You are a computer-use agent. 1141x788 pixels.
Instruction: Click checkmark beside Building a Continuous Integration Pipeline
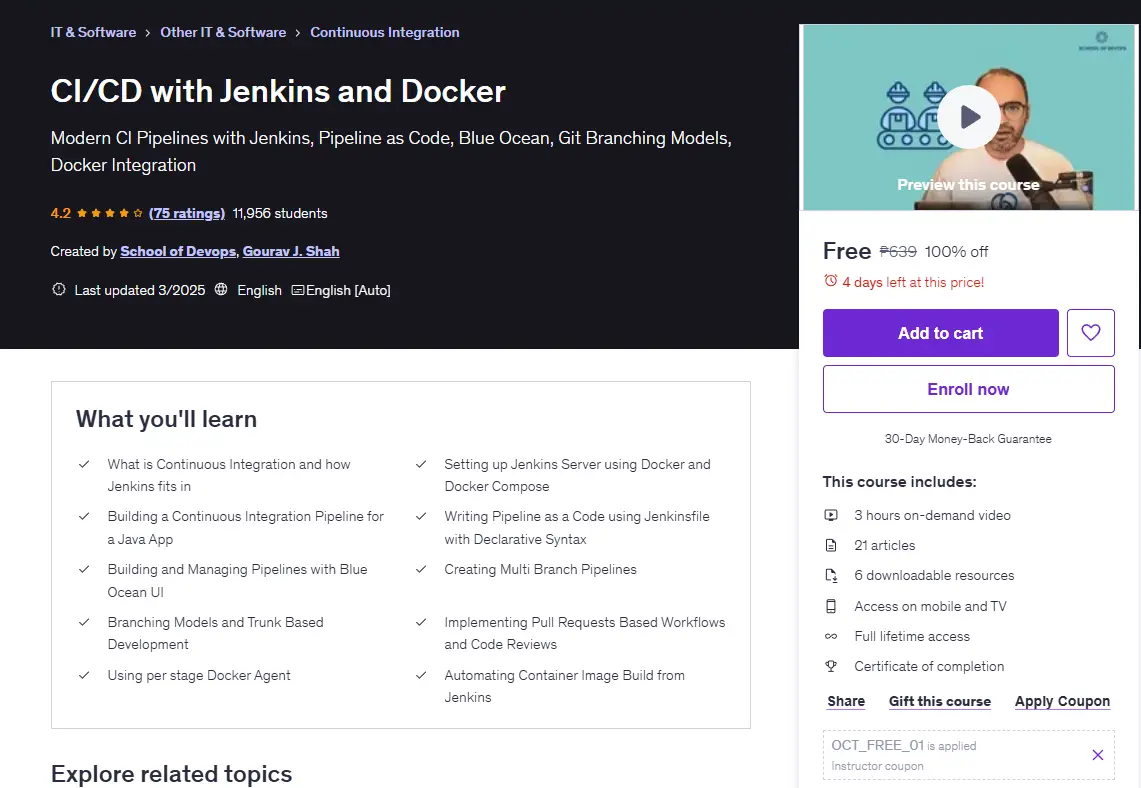pos(84,516)
